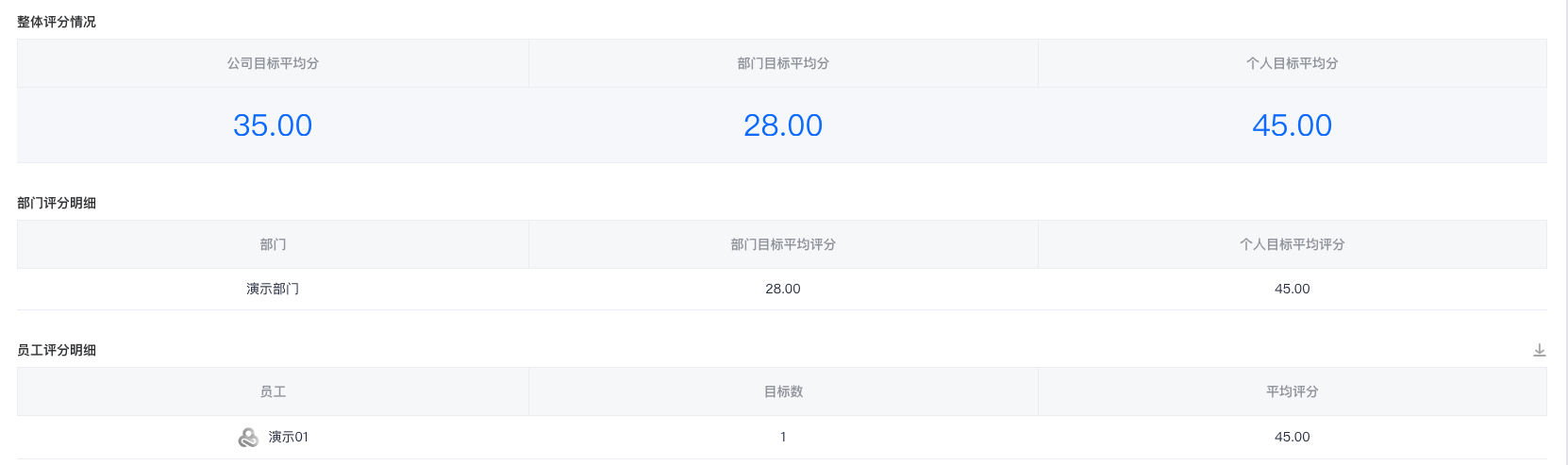Screen dimensions: 1568x465
Task: Click the 平均评分 column header
Action: [1293, 391]
